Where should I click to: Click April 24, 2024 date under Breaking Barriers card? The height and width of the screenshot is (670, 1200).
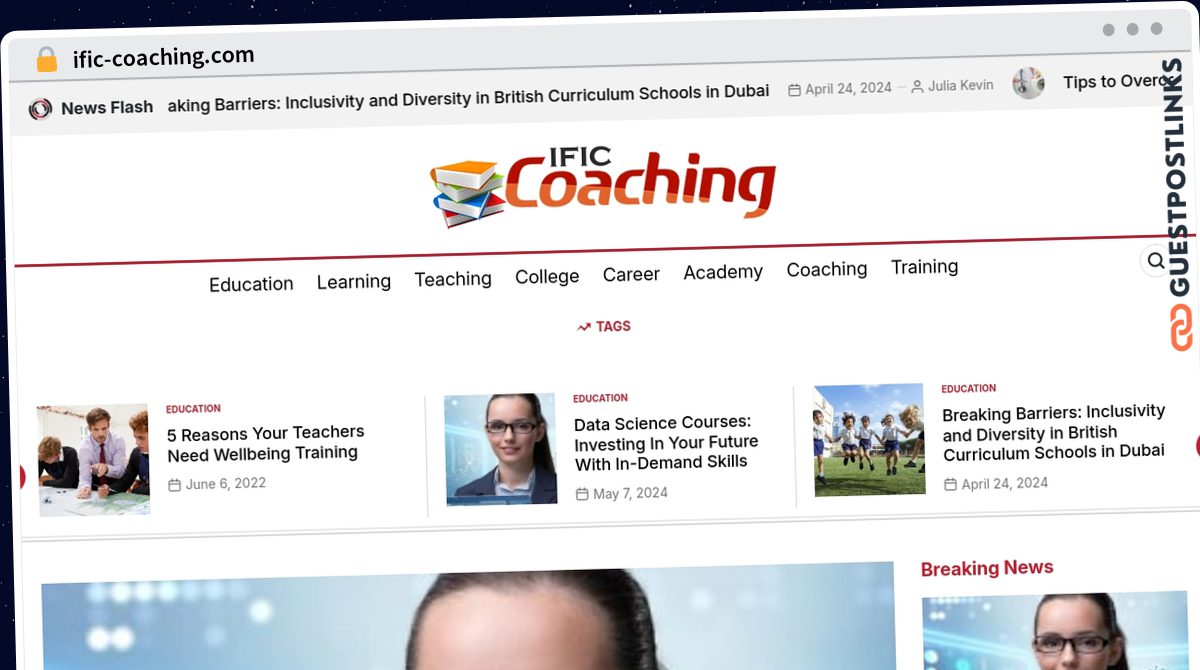pos(1005,484)
